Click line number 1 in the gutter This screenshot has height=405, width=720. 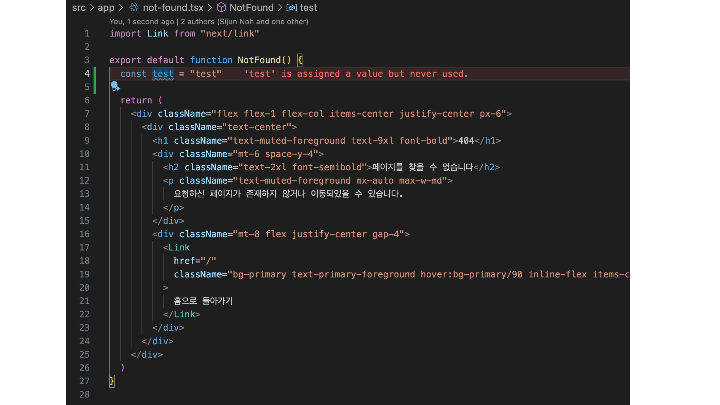pos(87,34)
